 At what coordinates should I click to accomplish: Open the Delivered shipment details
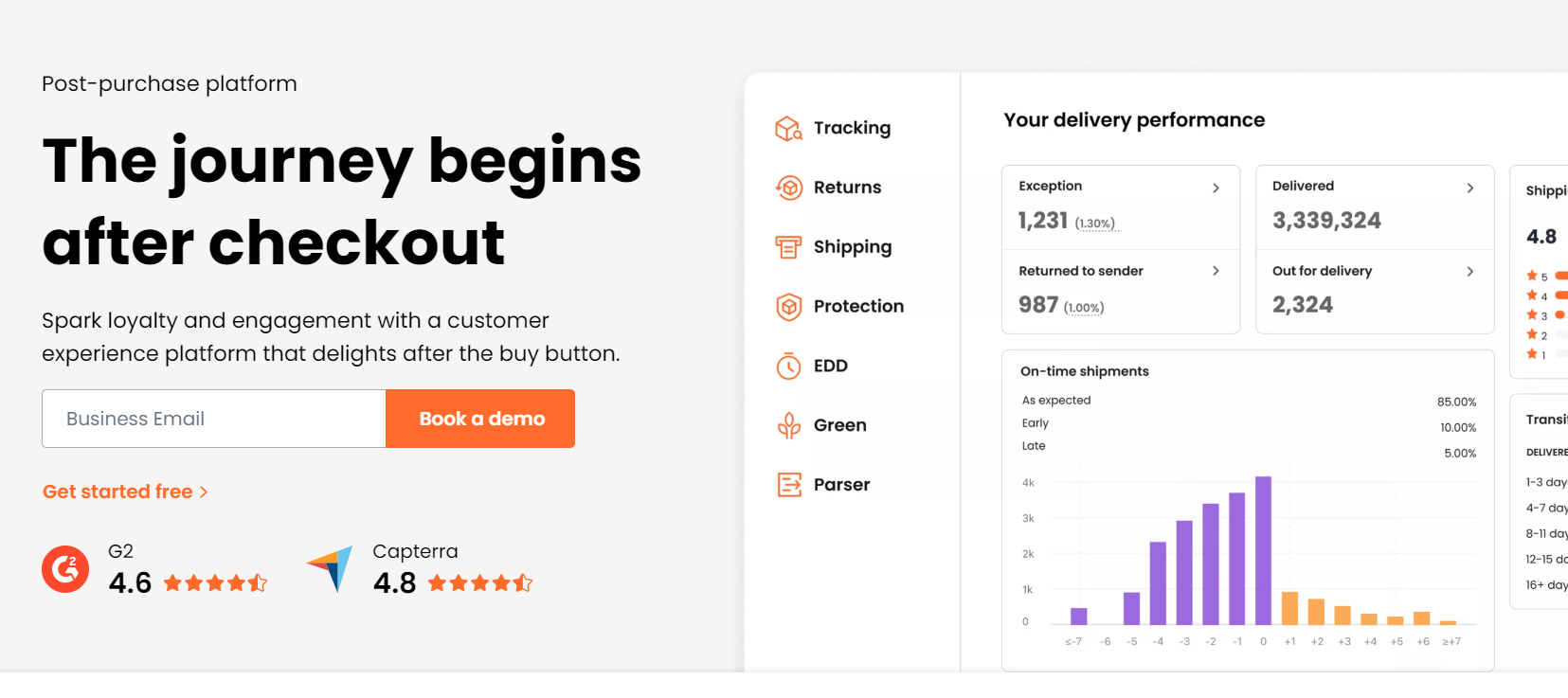pyautogui.click(x=1470, y=188)
